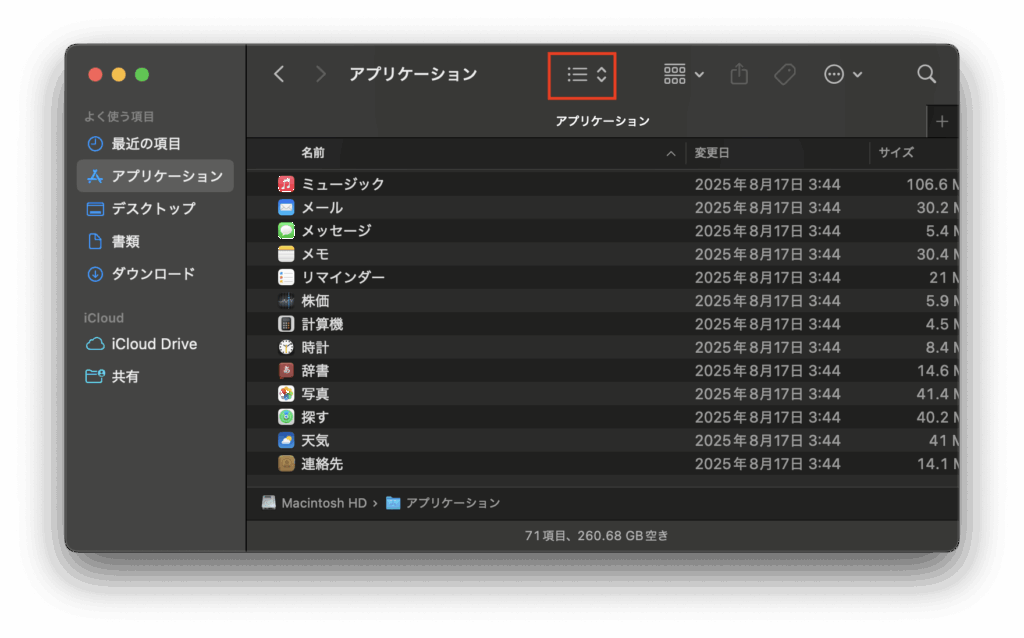The width and height of the screenshot is (1024, 638).
Task: Click the share toolbar icon
Action: point(739,74)
